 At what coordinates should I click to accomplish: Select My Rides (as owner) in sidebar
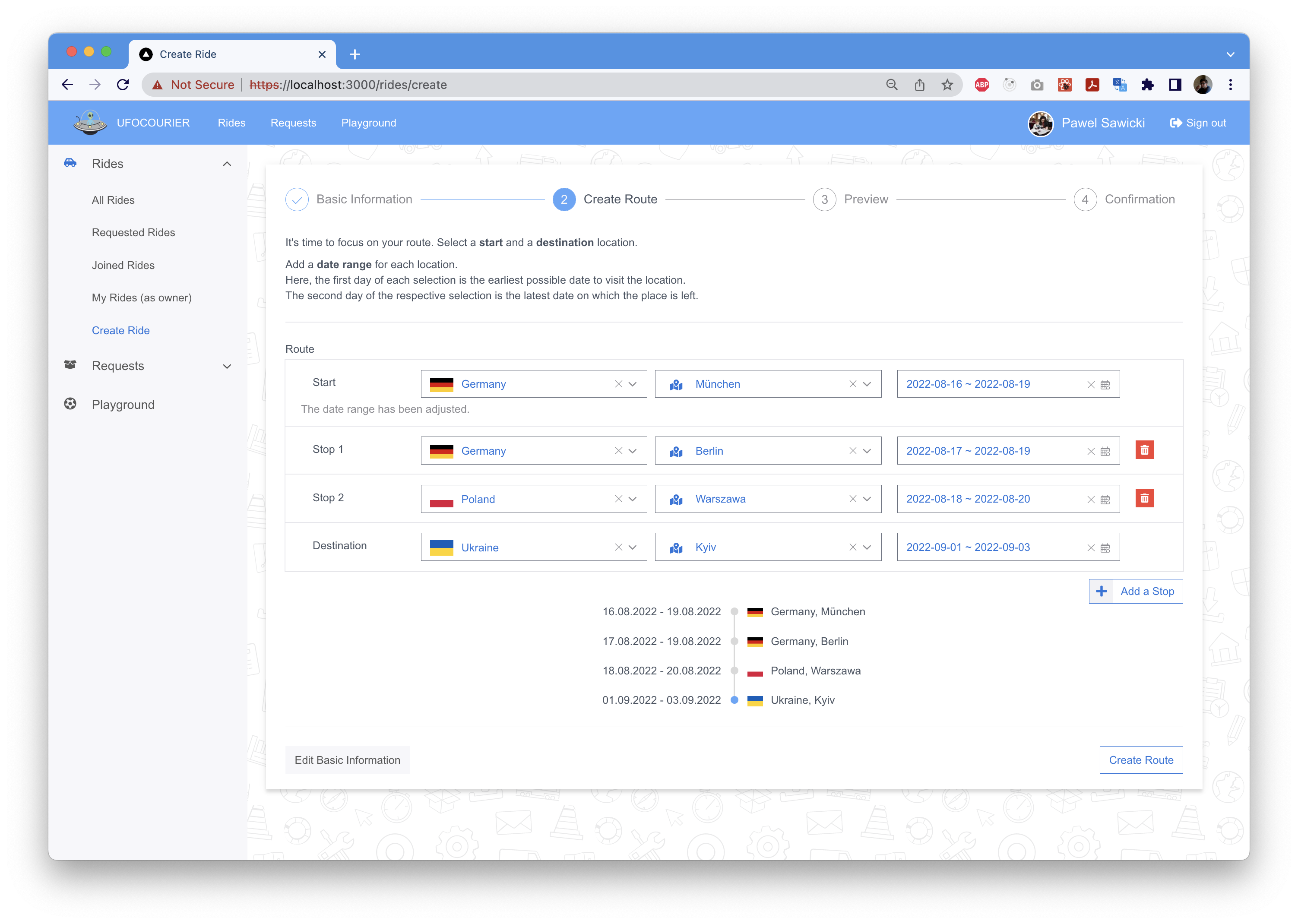point(142,297)
